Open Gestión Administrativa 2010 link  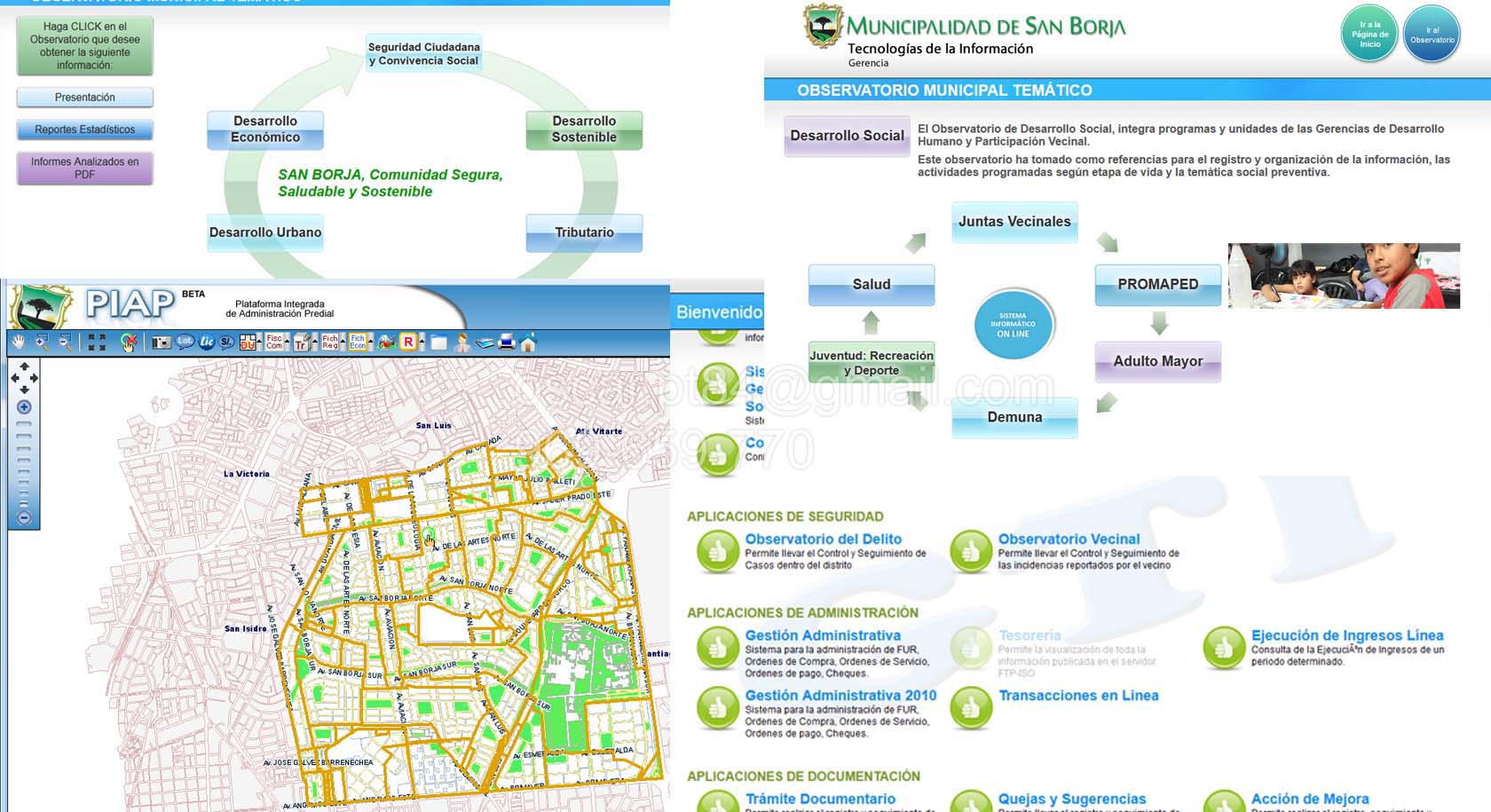coord(840,696)
